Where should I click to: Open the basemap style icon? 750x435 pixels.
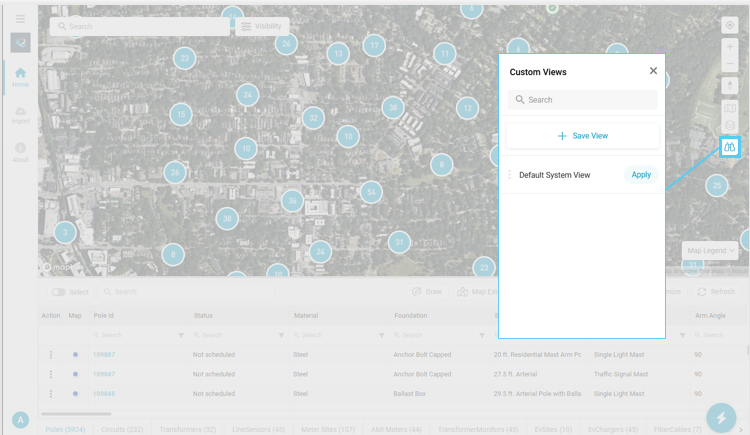click(x=729, y=108)
